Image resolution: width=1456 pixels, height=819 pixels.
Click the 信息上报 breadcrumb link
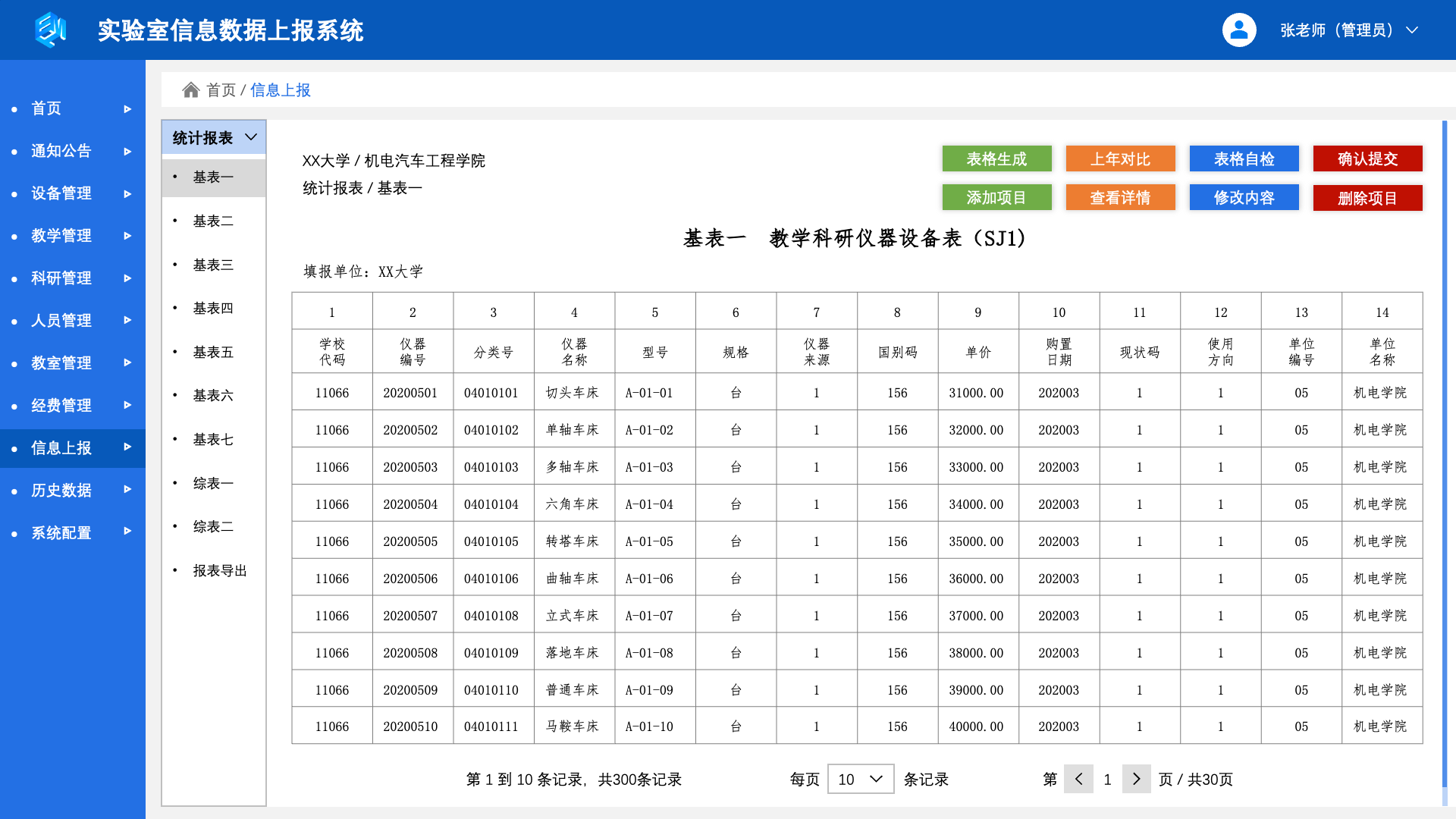point(281,90)
